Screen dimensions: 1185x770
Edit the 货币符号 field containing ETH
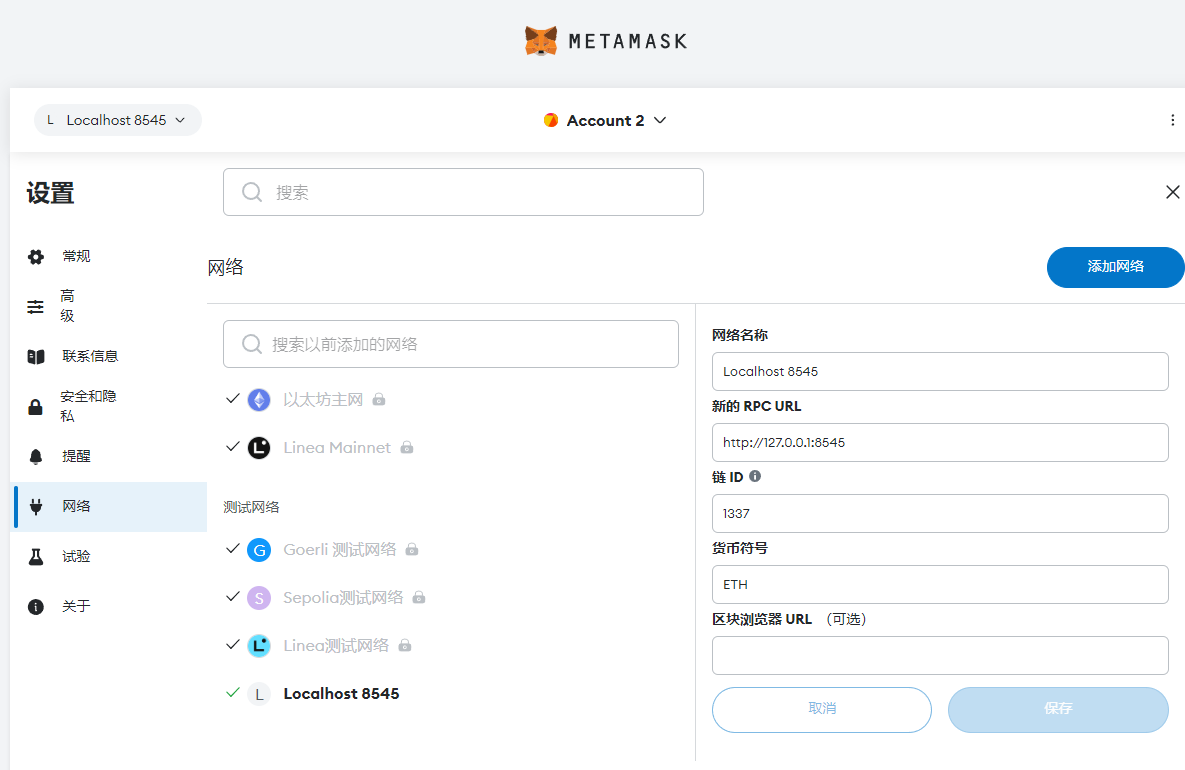(940, 585)
